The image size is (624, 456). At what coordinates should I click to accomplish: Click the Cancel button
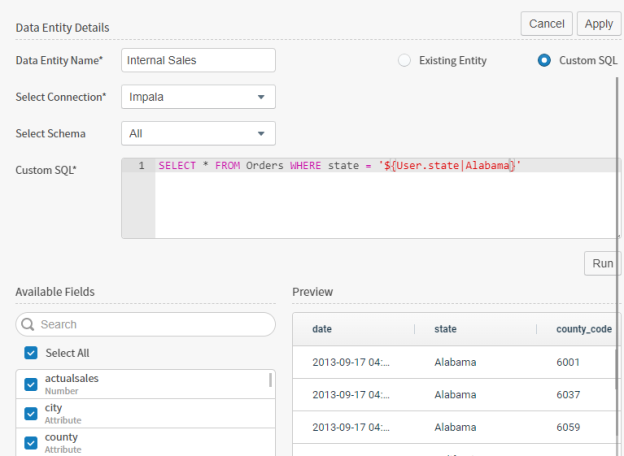546,24
